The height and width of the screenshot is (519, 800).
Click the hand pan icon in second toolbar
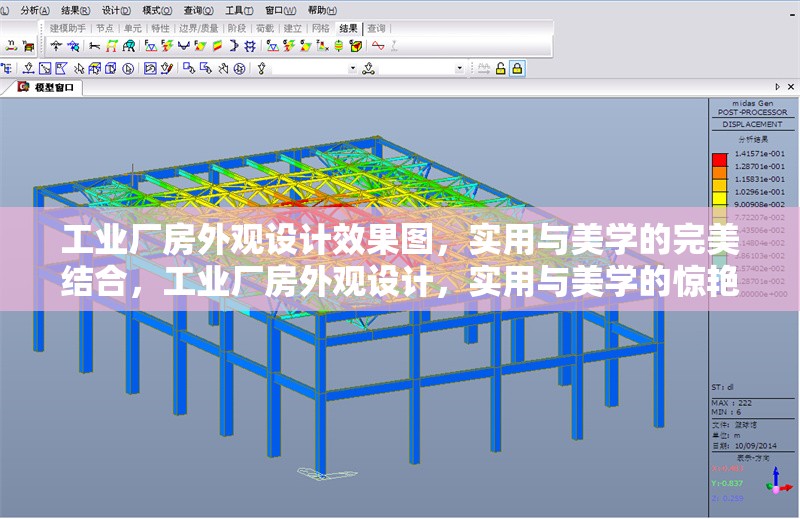[x=223, y=68]
